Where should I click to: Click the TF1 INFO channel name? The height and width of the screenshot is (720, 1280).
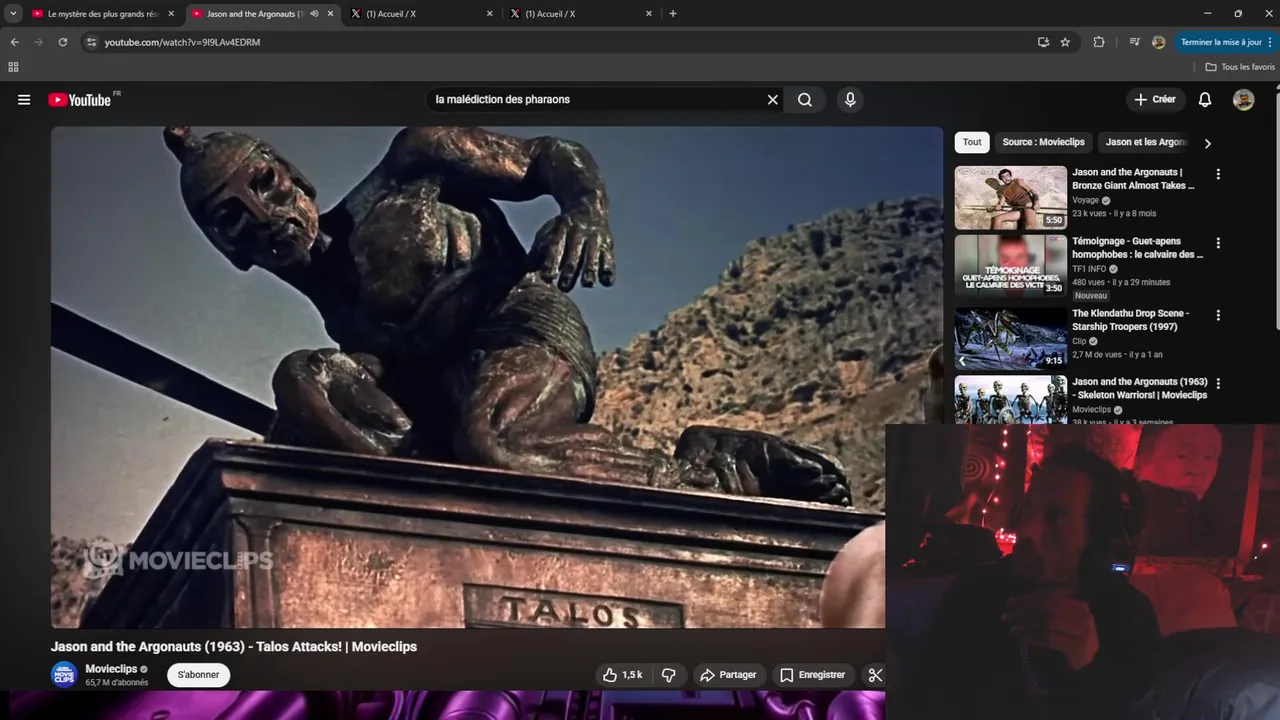pyautogui.click(x=1089, y=269)
